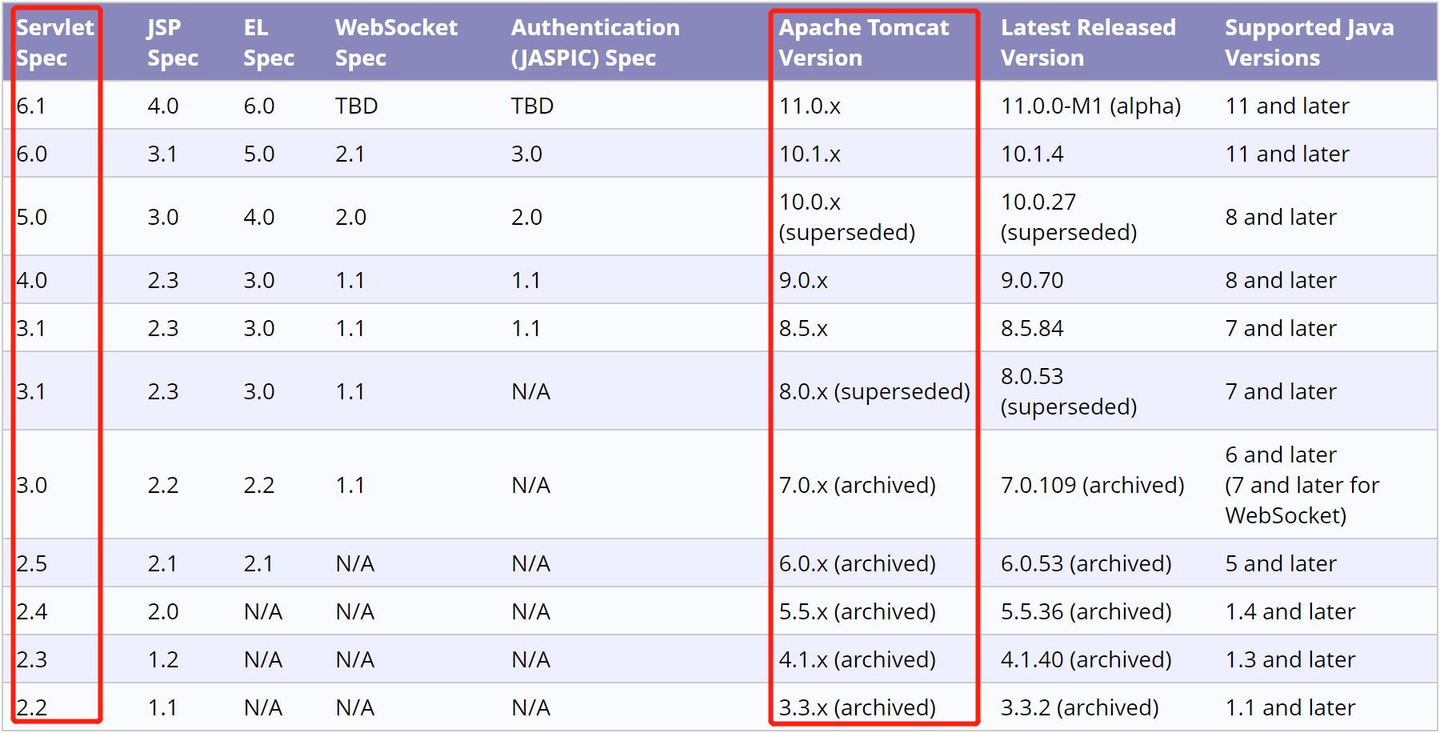
Task: Click the 11.0.x Tomcat version cell
Action: (810, 106)
